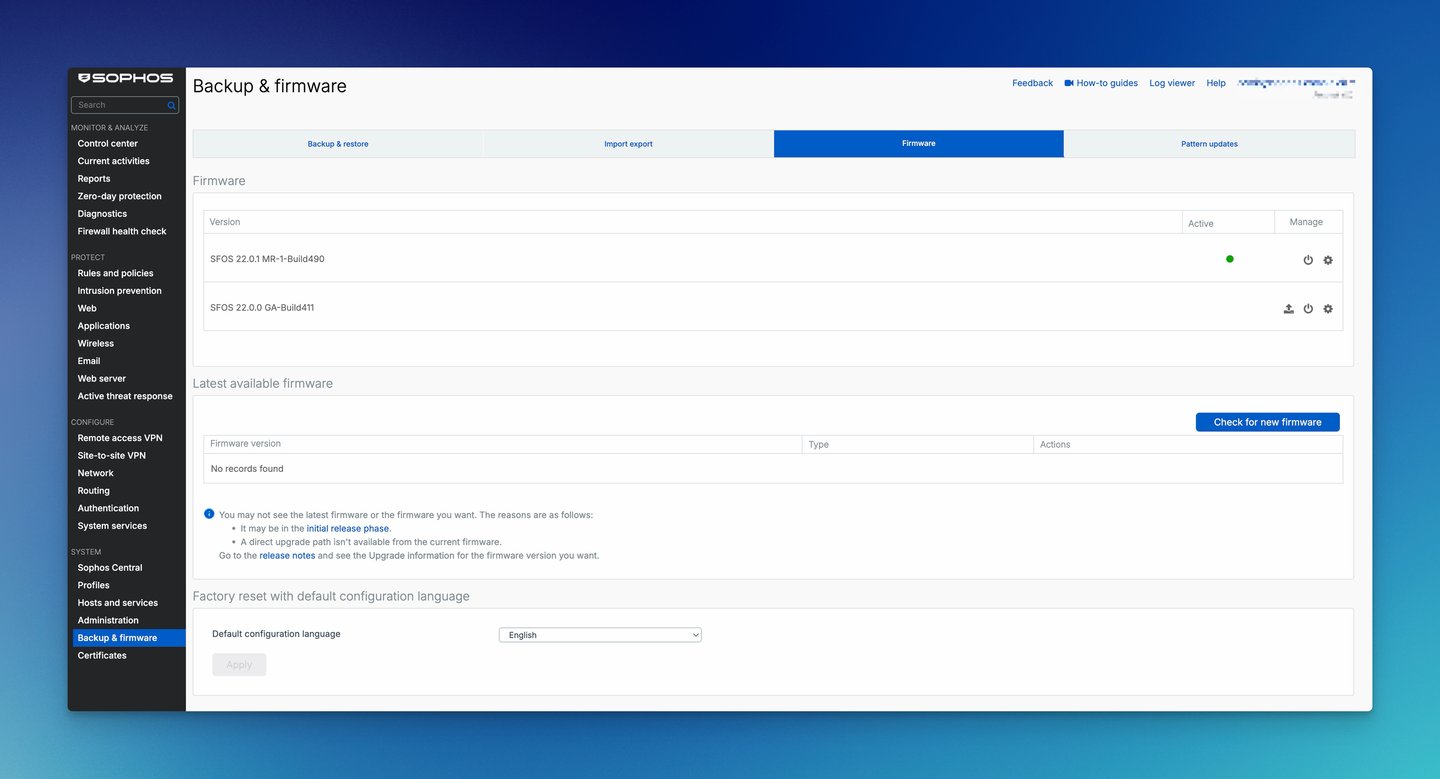Click the No records found text
This screenshot has width=1440, height=779.
click(x=247, y=469)
